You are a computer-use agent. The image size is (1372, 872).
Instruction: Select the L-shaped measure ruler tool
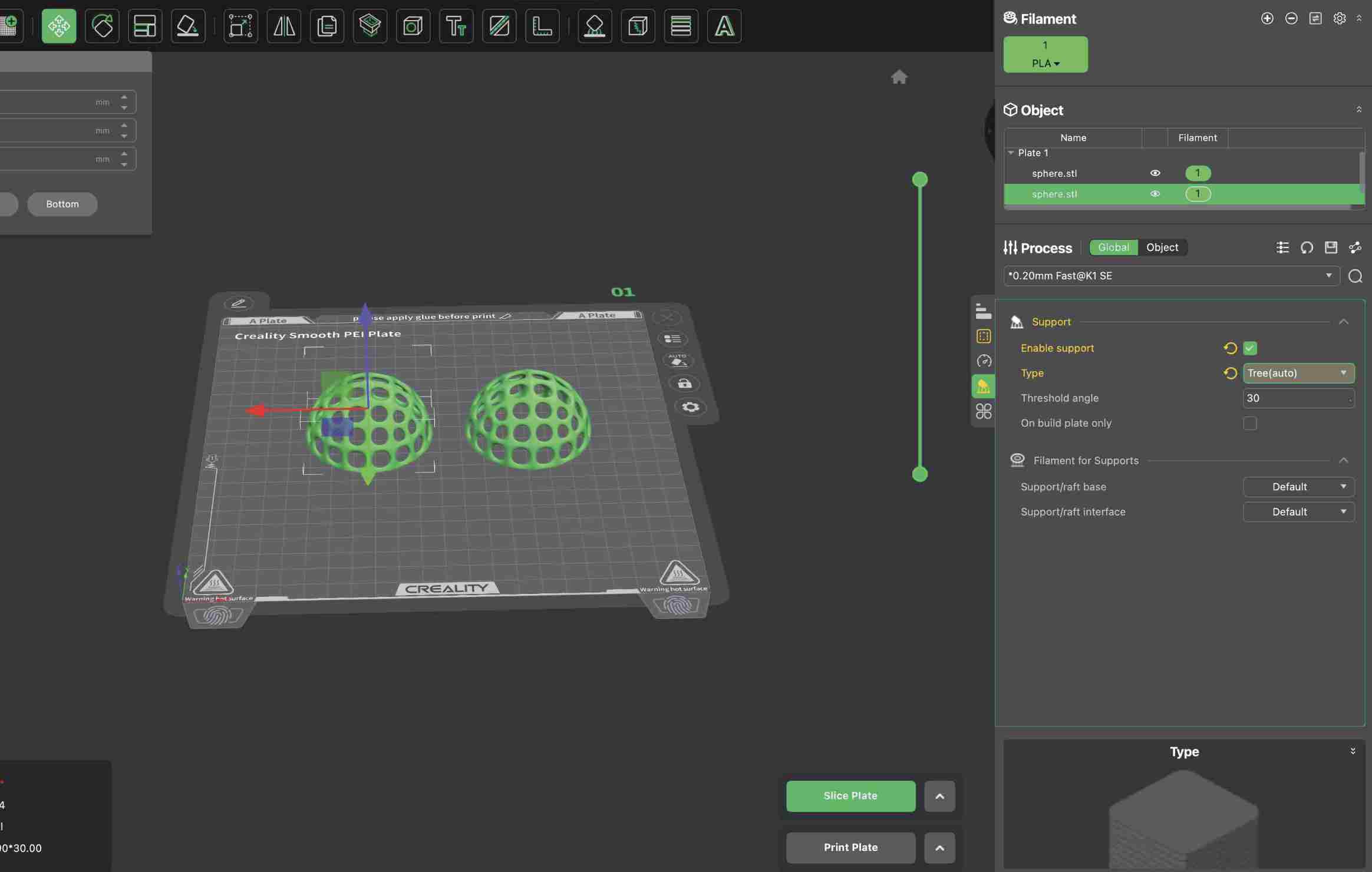pyautogui.click(x=542, y=25)
